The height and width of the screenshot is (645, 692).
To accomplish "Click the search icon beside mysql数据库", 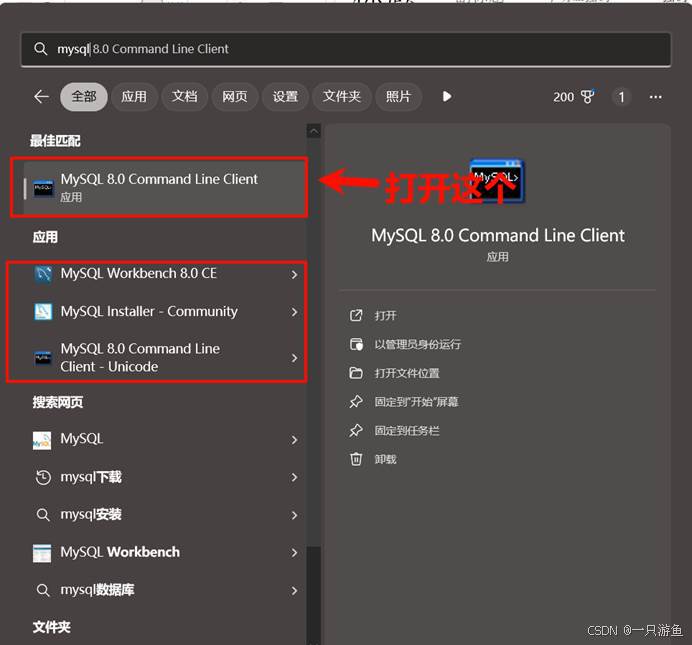I will click(43, 590).
